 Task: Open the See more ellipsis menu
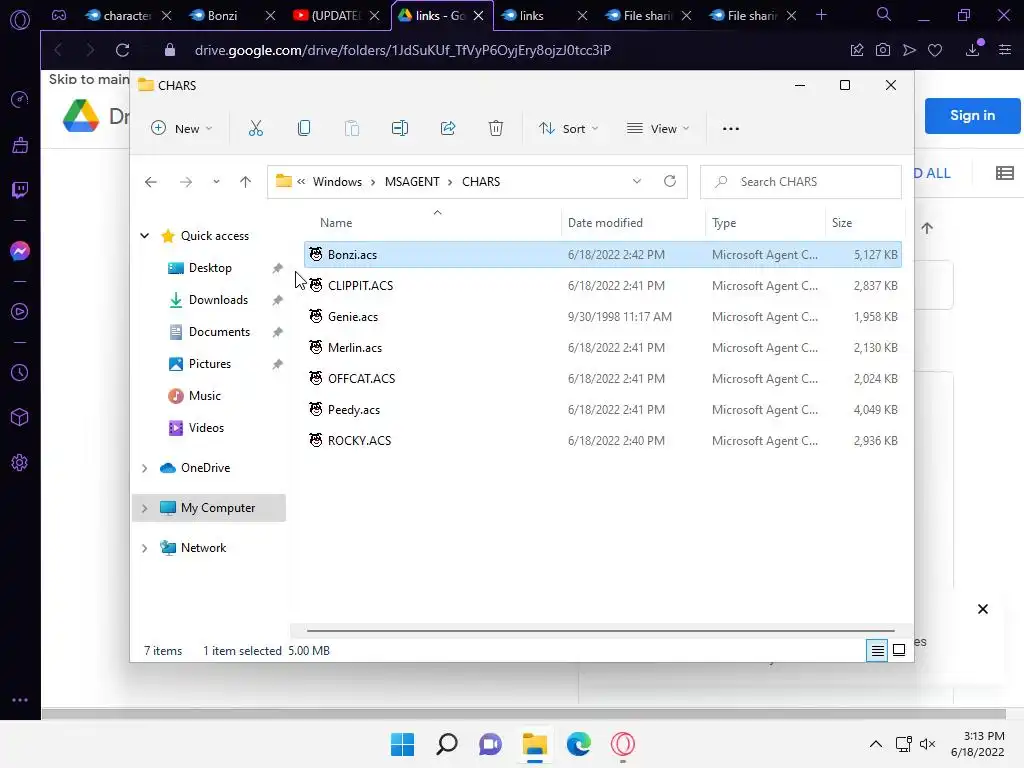tap(731, 129)
